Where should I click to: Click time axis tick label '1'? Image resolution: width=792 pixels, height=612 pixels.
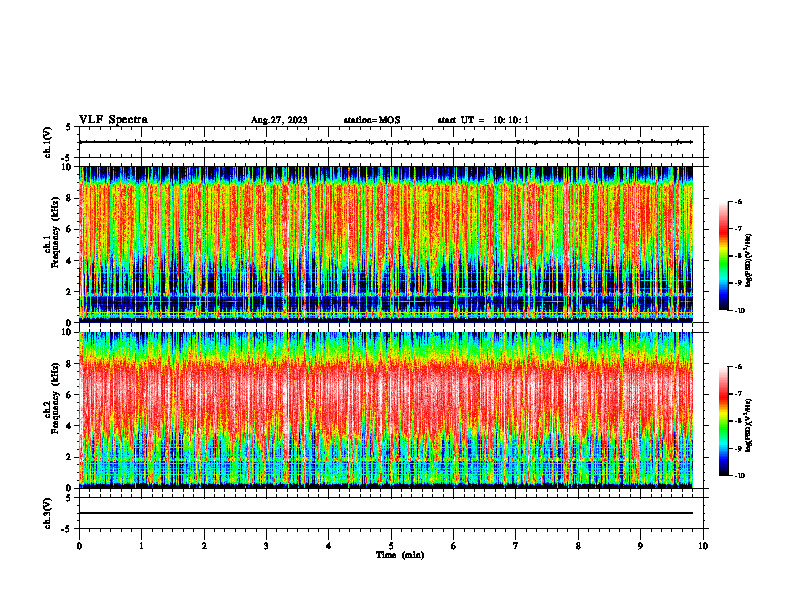141,546
